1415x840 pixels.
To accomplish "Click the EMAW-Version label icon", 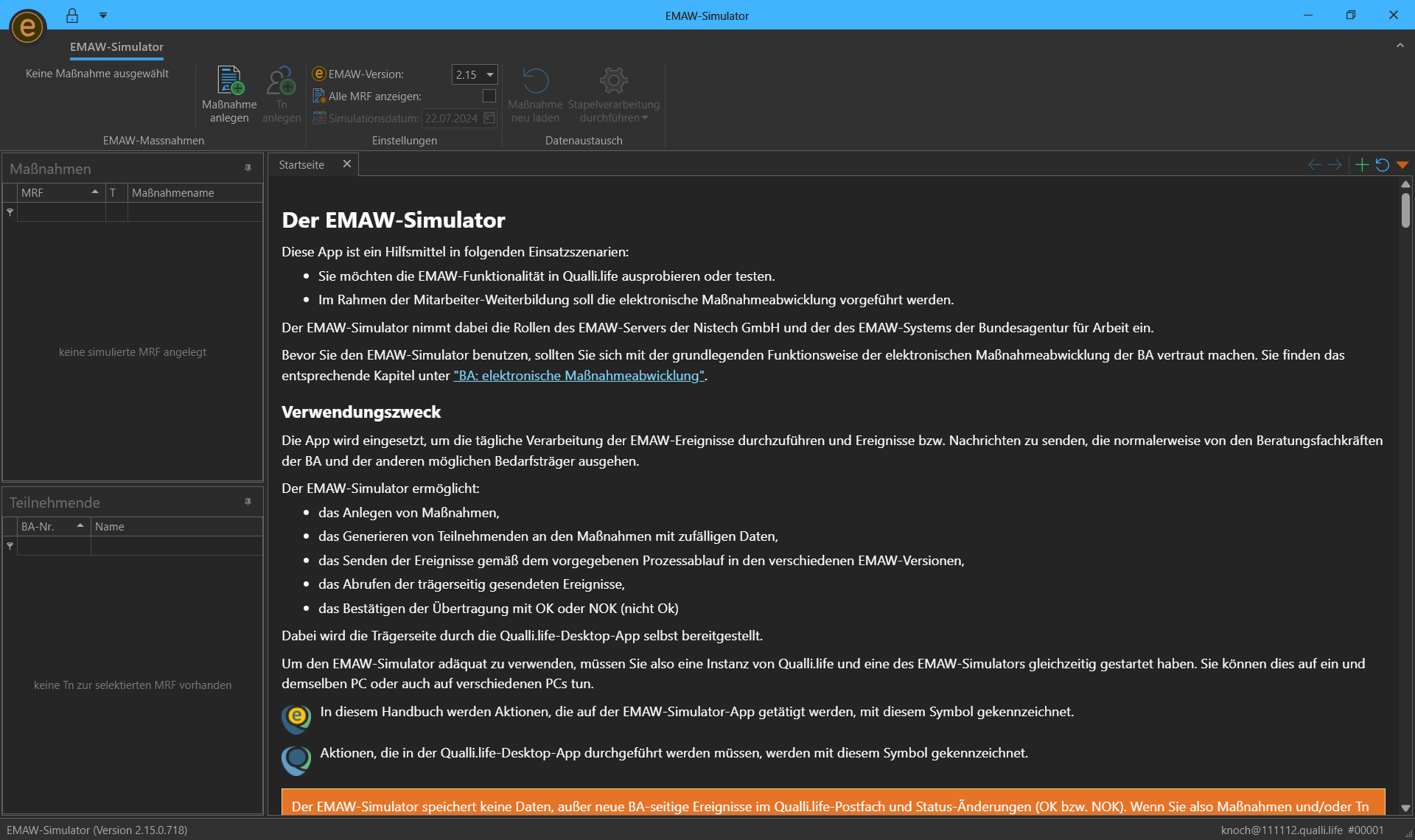I will click(319, 74).
